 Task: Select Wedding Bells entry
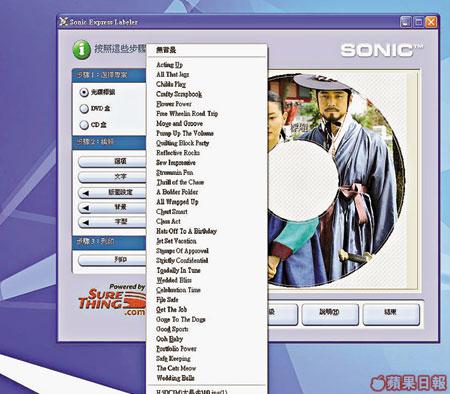tap(207, 378)
